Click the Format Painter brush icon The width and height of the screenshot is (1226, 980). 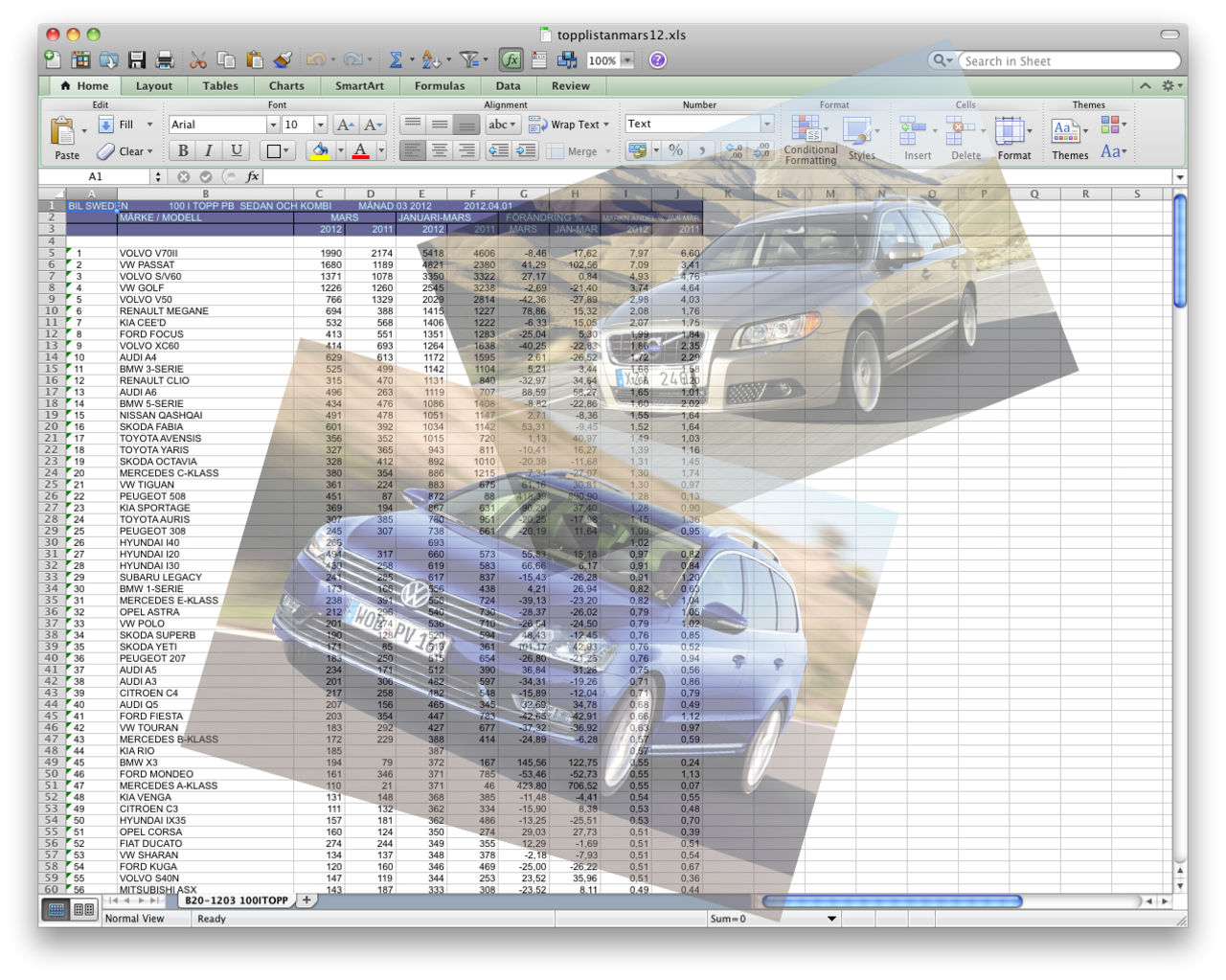coord(283,60)
